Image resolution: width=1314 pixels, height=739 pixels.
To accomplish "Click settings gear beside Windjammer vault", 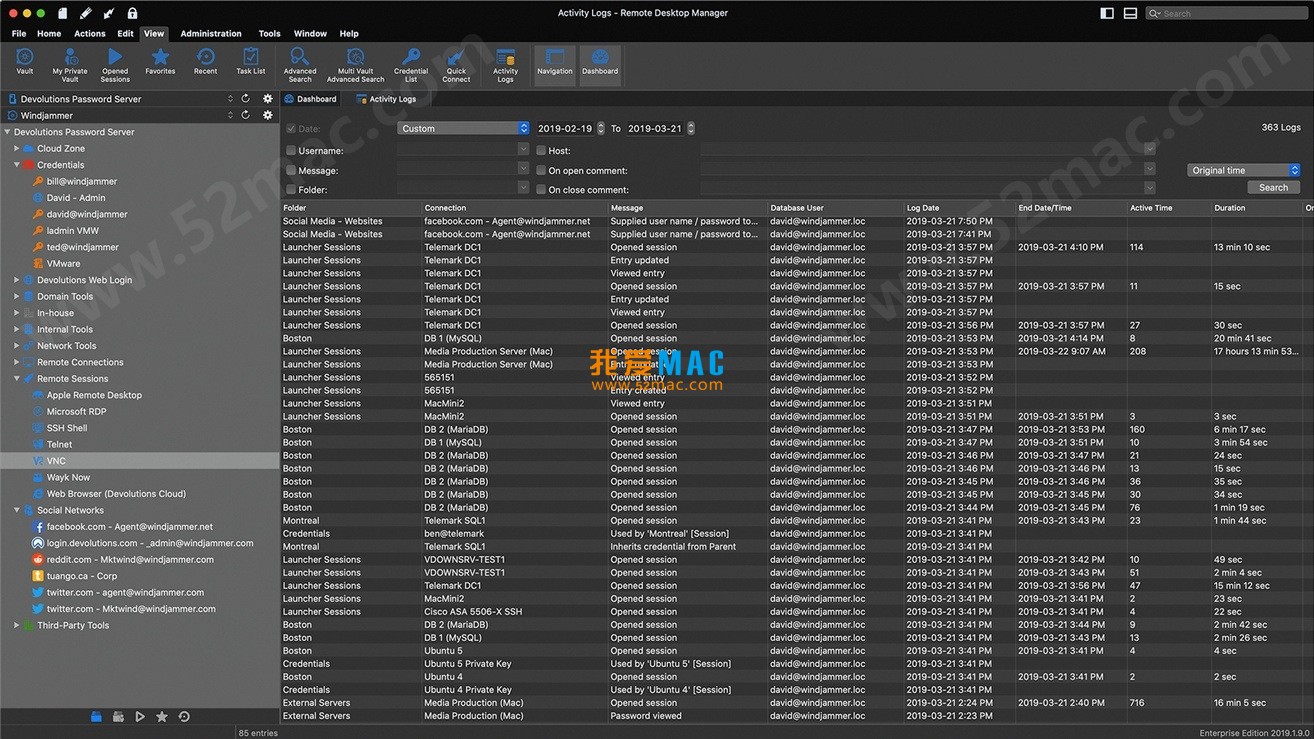I will coord(267,116).
